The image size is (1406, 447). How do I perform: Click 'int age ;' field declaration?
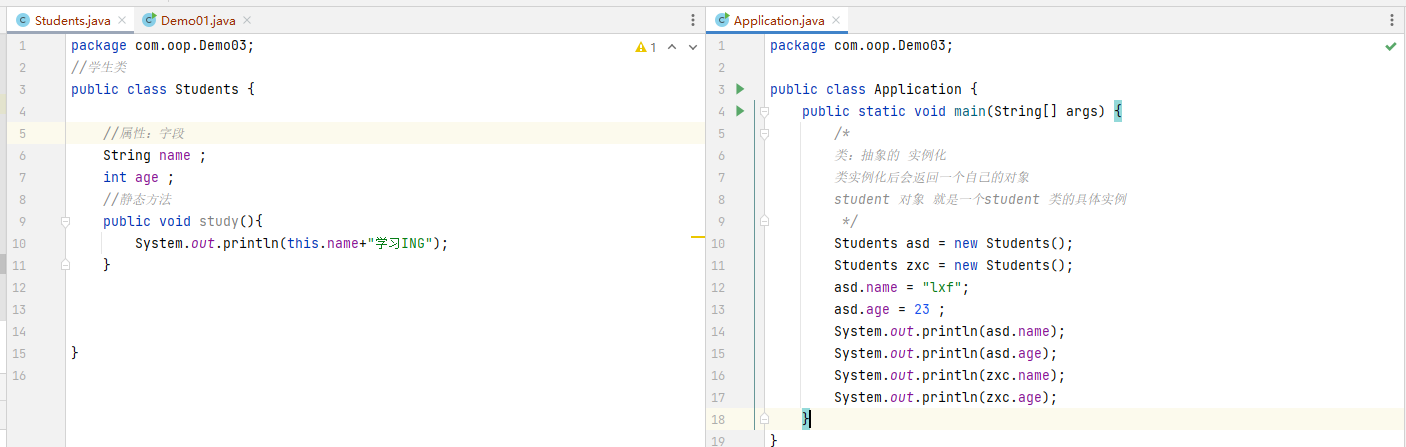(x=138, y=177)
